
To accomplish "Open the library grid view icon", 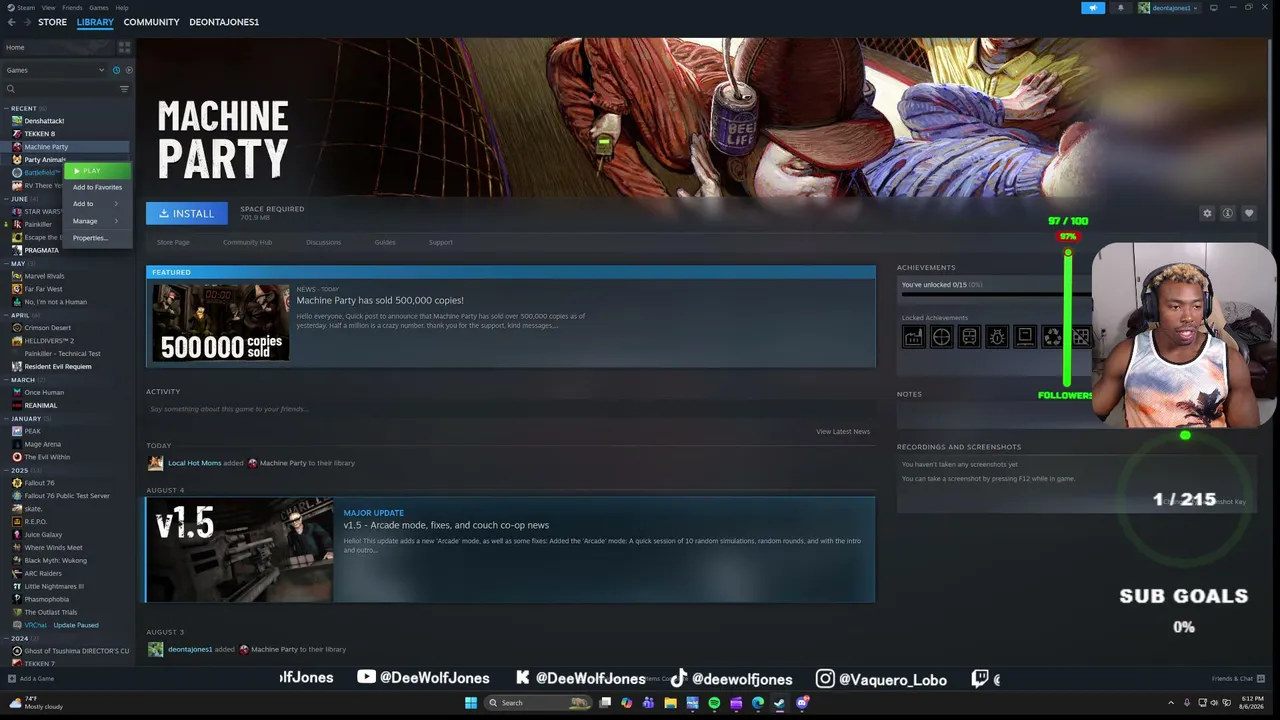I will (x=124, y=47).
